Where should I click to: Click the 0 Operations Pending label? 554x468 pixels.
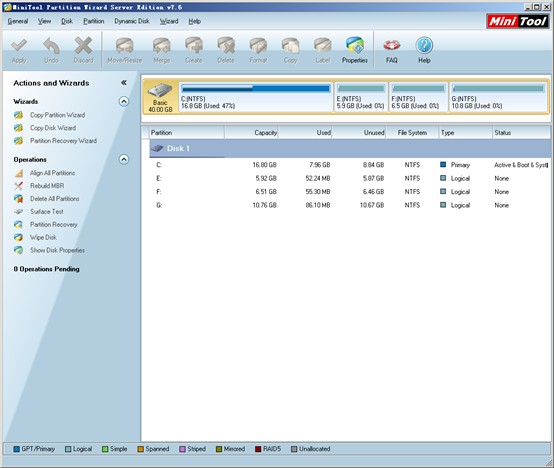pyautogui.click(x=46, y=269)
